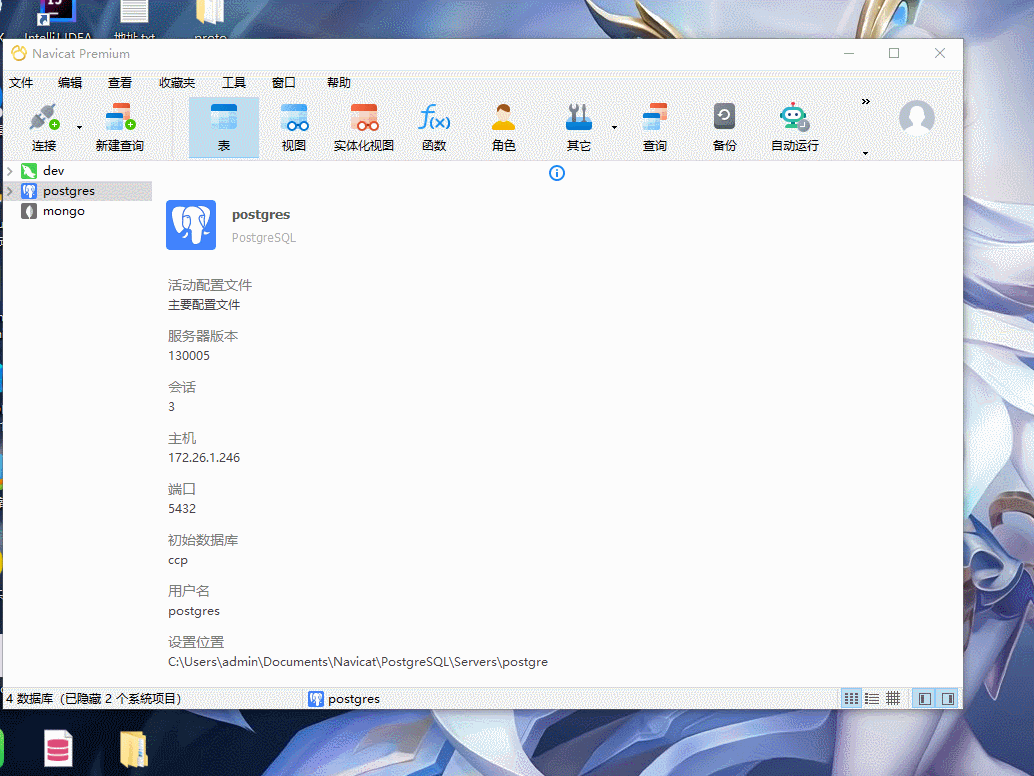Switch to detail table view in status bar

tap(893, 699)
